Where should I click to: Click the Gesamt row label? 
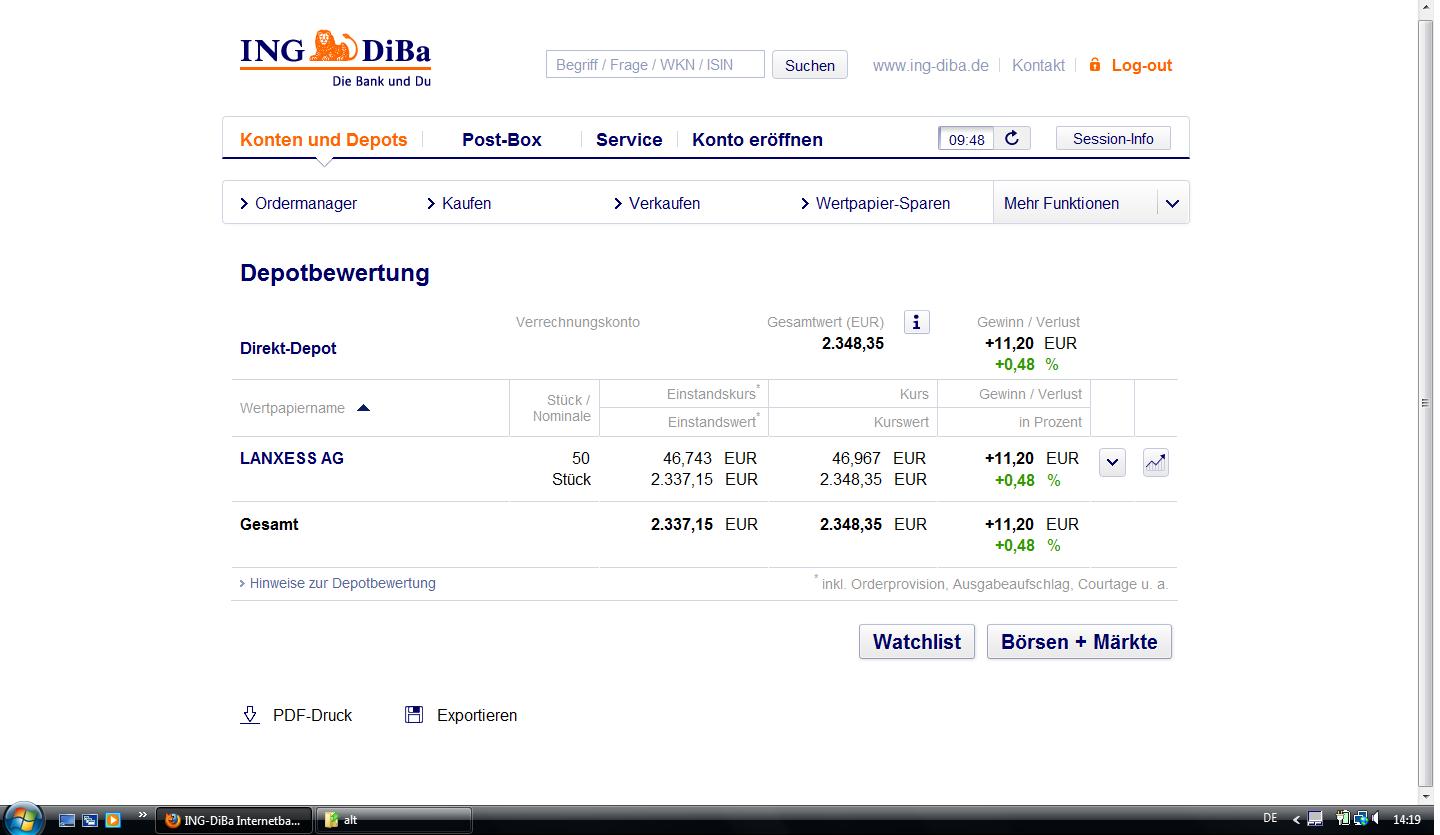point(269,524)
